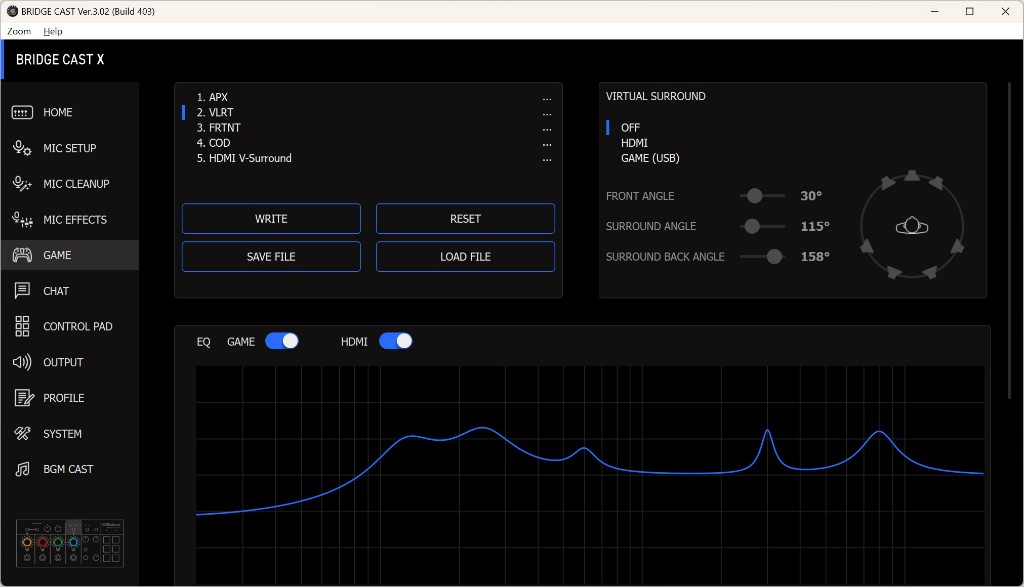This screenshot has width=1024, height=587.
Task: Click the LOAD FILE button
Action: click(x=465, y=257)
